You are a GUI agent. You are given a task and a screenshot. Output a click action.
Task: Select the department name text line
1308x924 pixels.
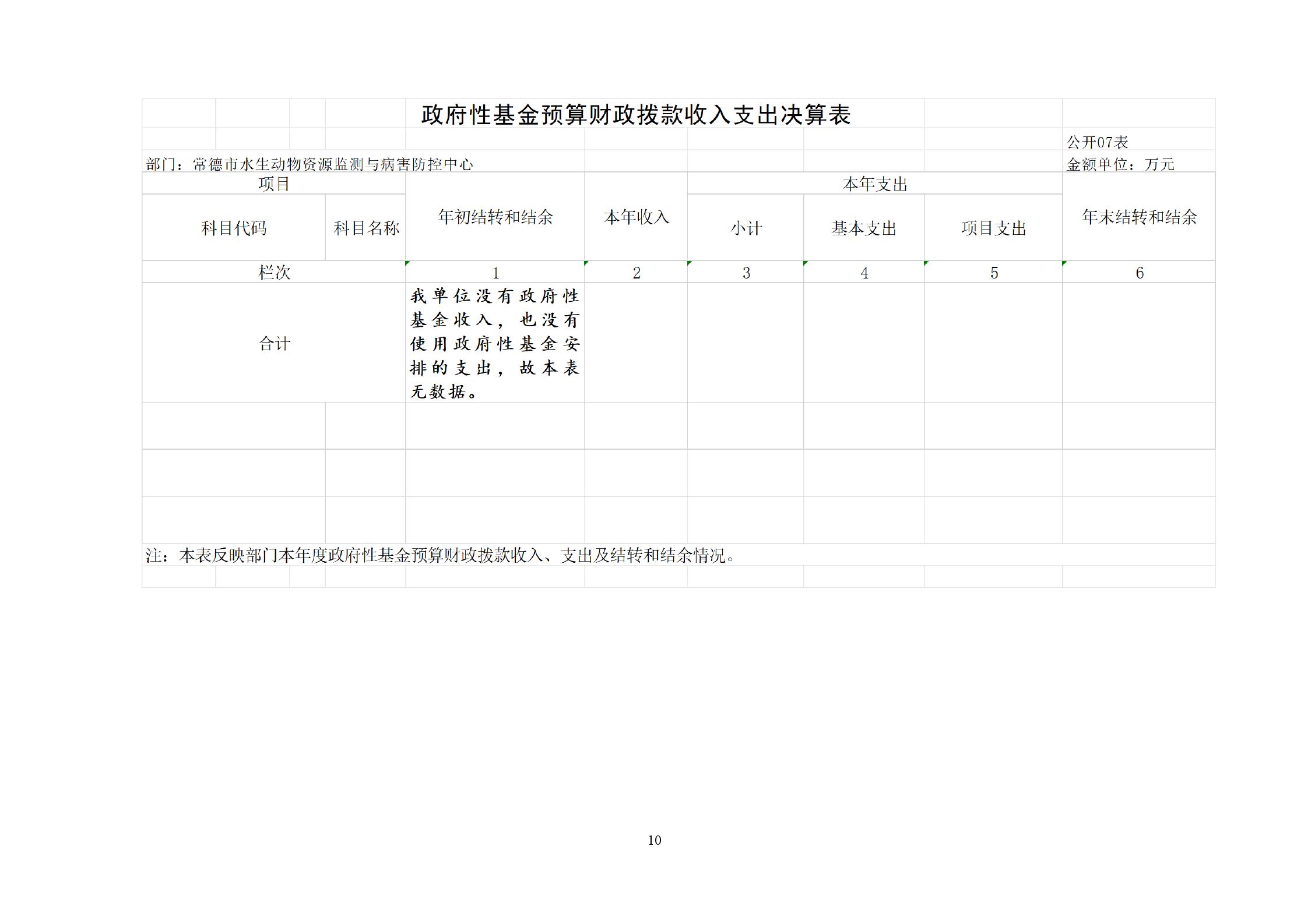point(309,164)
